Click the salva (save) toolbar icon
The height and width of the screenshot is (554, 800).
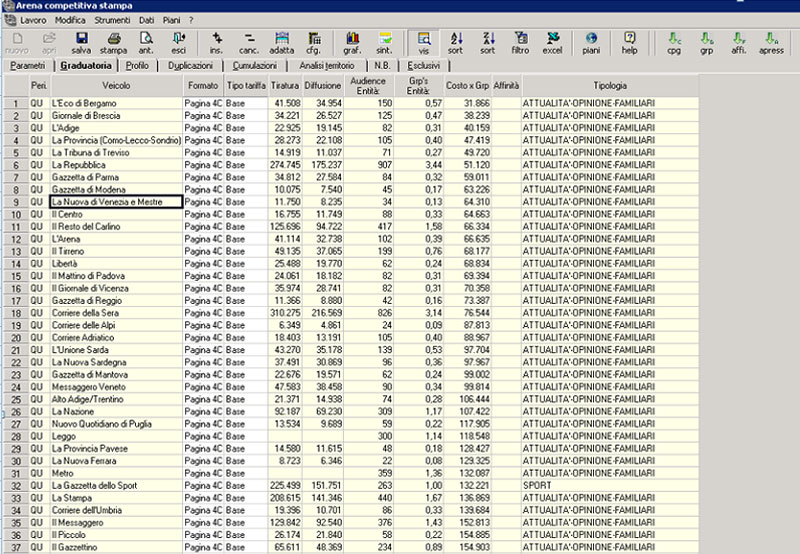tap(80, 42)
